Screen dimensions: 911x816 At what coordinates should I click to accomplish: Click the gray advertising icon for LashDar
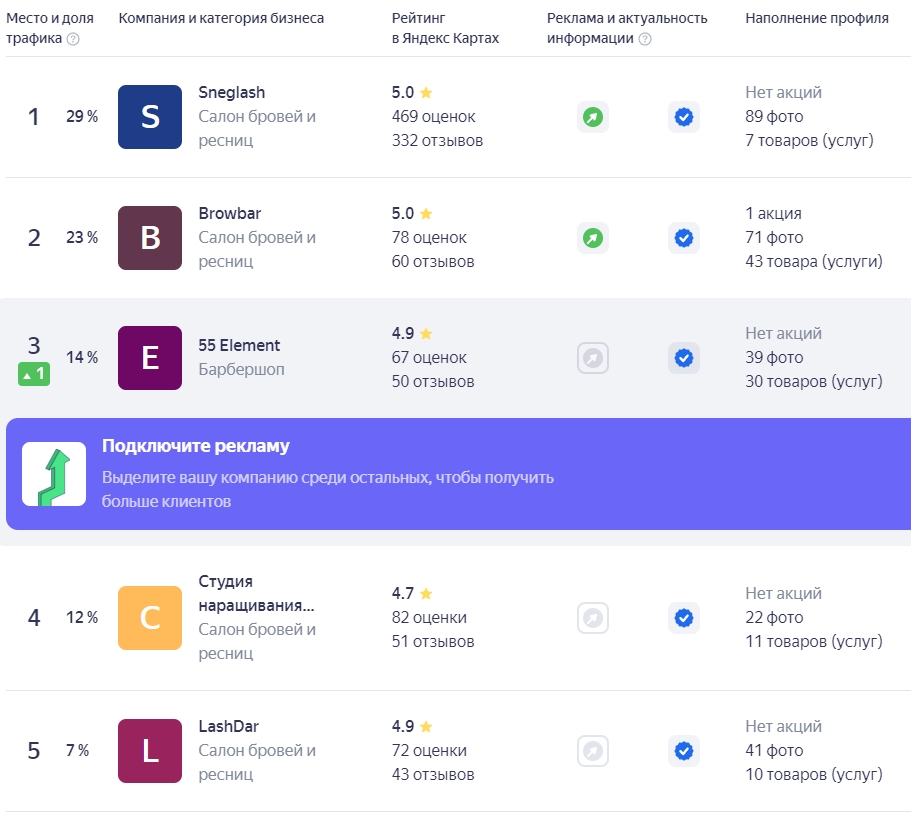(593, 751)
